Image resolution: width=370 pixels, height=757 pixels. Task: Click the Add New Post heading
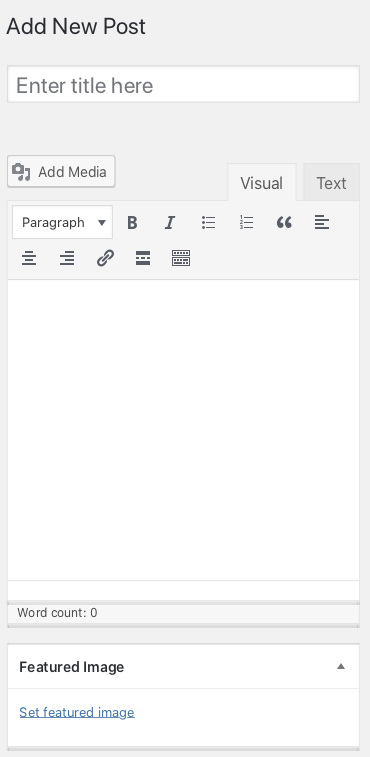coord(76,26)
